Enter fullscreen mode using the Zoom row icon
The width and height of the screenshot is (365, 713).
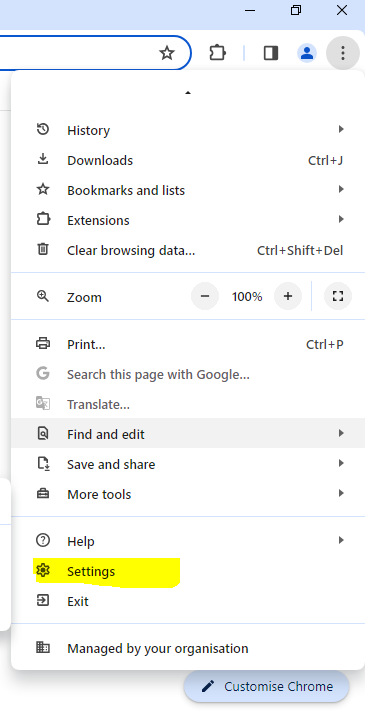(x=338, y=296)
